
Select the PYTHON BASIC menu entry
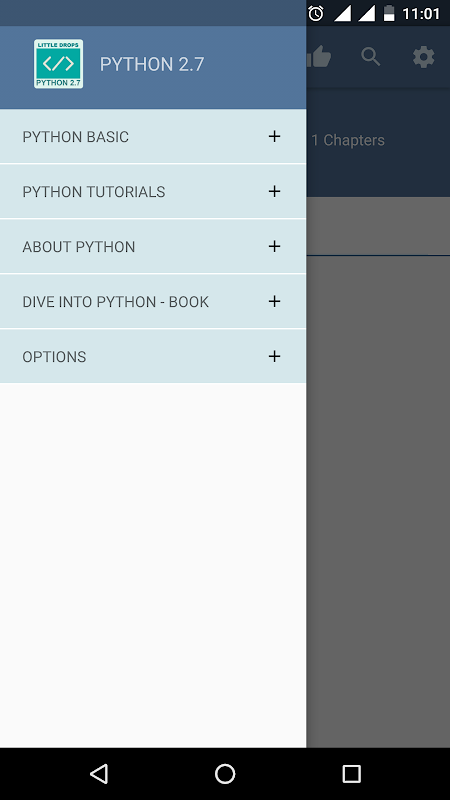click(x=153, y=136)
